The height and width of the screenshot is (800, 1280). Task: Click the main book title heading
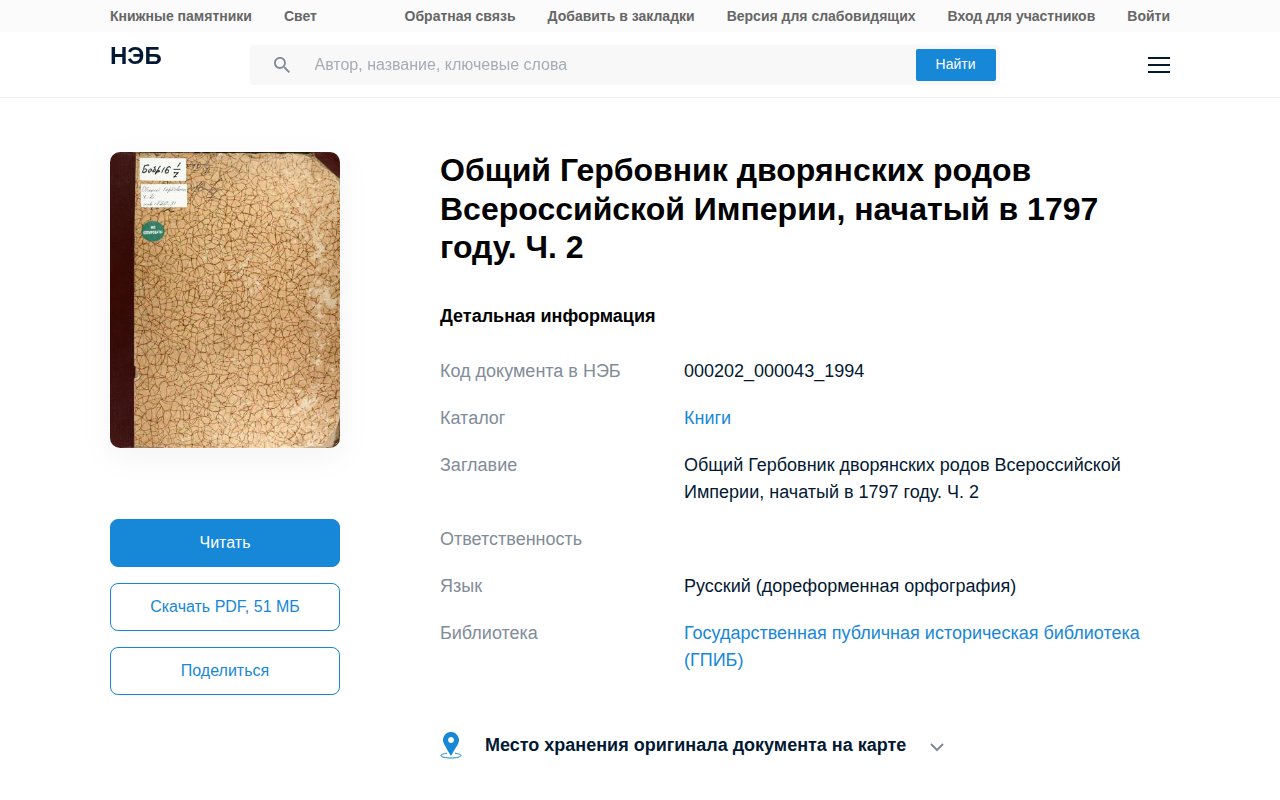pos(769,209)
